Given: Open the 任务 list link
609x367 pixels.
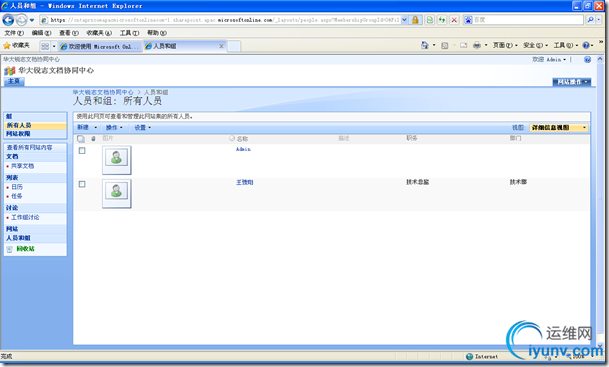Looking at the screenshot, I should (17, 196).
